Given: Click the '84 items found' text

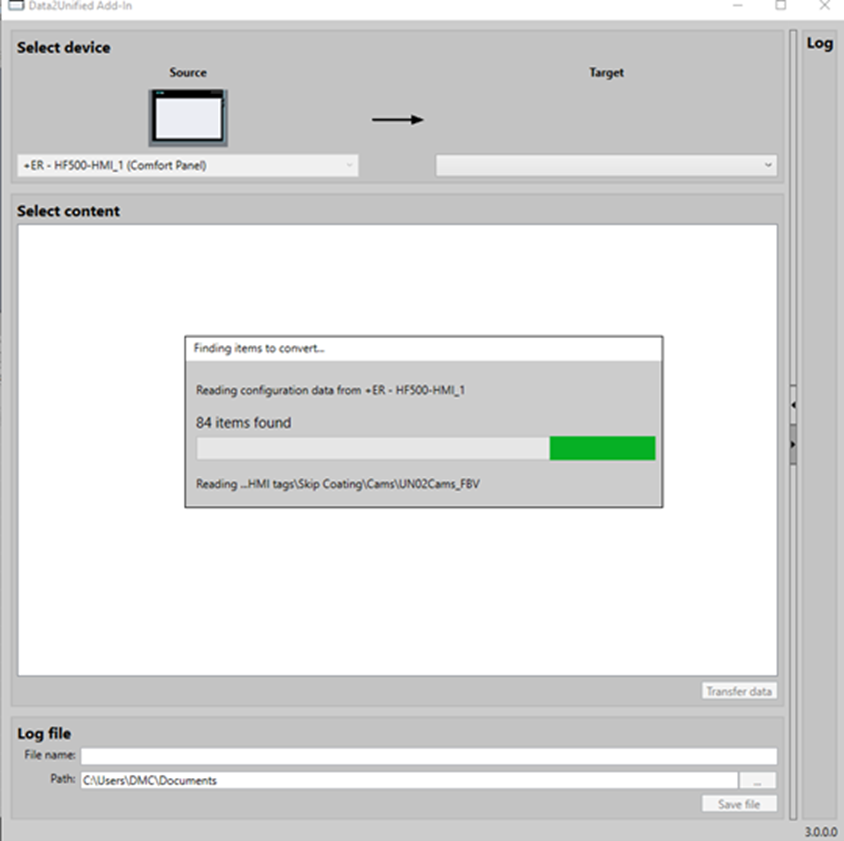Looking at the screenshot, I should coord(243,423).
